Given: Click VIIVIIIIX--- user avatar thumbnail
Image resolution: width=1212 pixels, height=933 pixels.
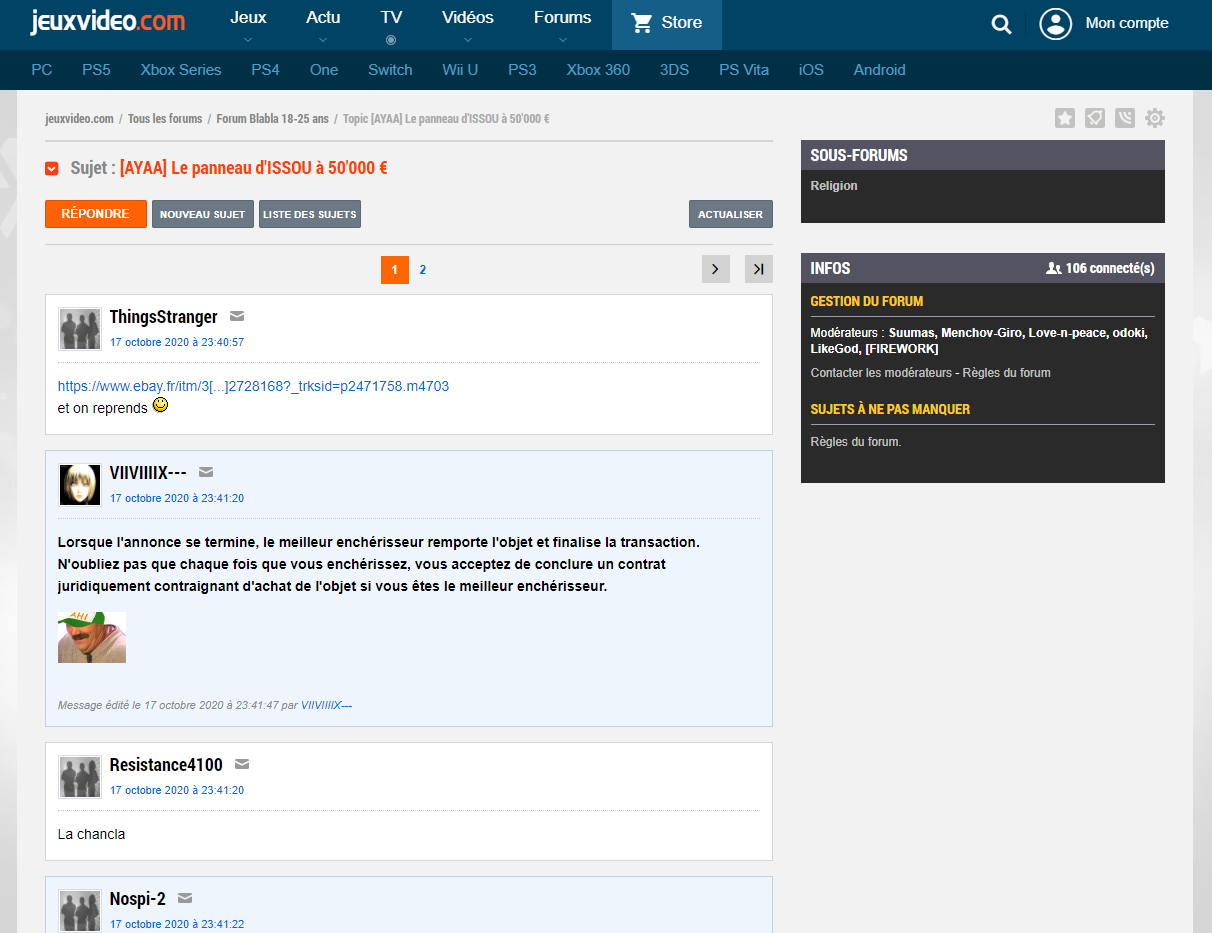Looking at the screenshot, I should tap(80, 484).
